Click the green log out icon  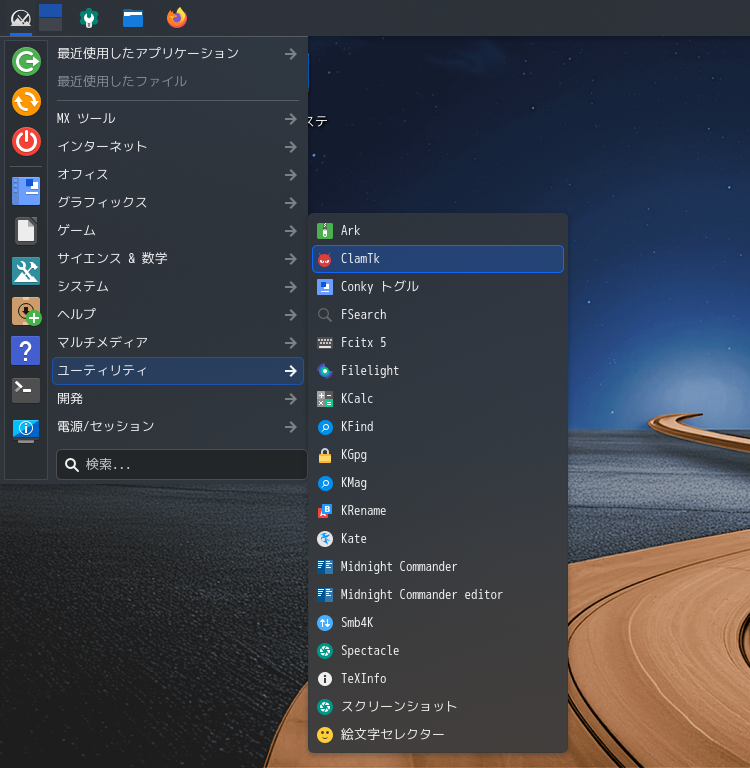coord(26,61)
